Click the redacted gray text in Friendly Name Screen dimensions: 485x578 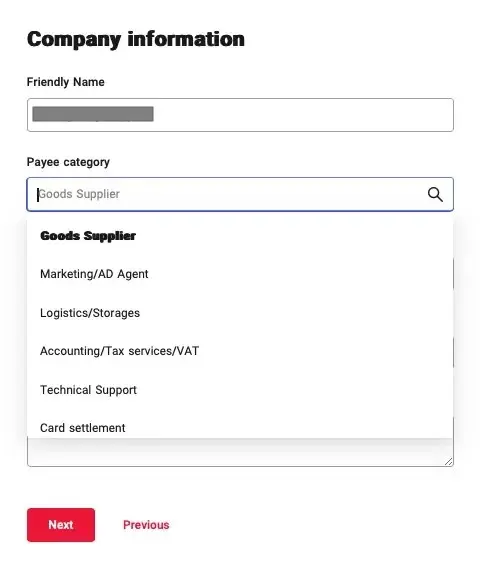(x=93, y=114)
